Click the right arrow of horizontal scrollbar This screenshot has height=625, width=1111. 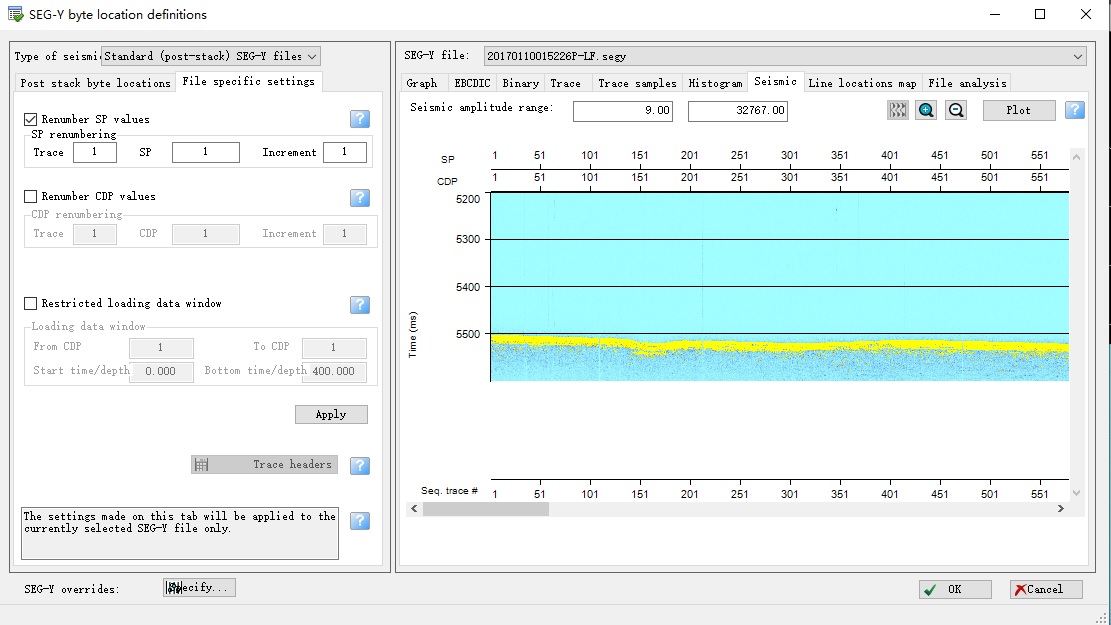coord(1061,509)
